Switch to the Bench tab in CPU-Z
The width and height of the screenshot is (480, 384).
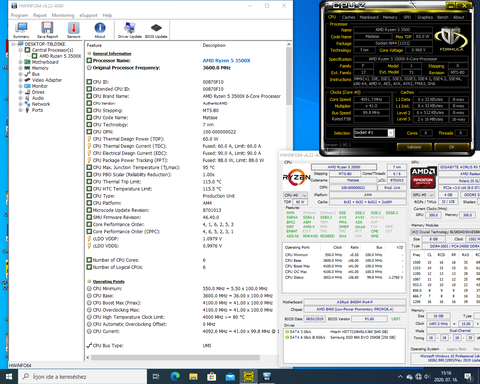click(443, 17)
